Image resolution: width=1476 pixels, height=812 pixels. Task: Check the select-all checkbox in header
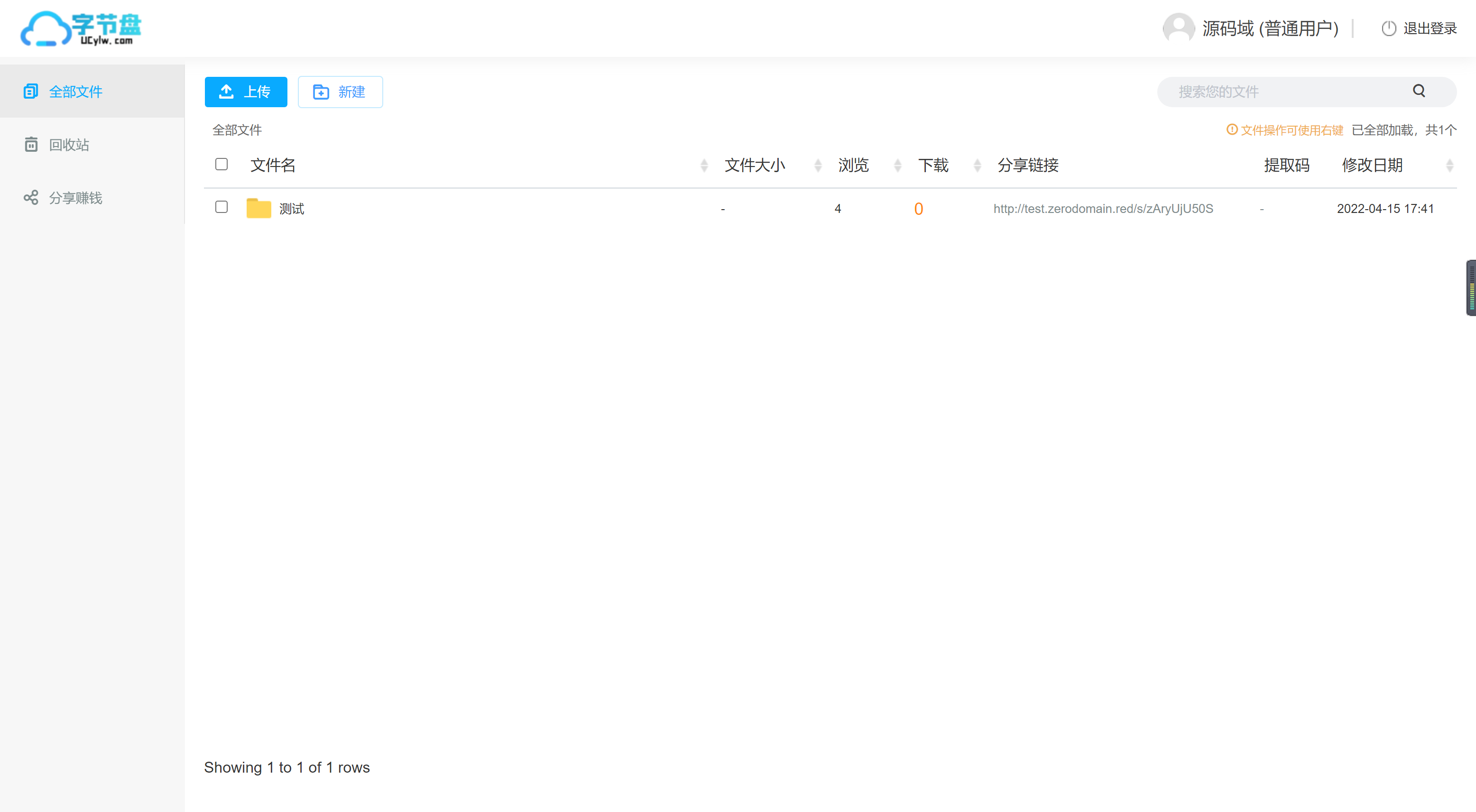(x=222, y=165)
